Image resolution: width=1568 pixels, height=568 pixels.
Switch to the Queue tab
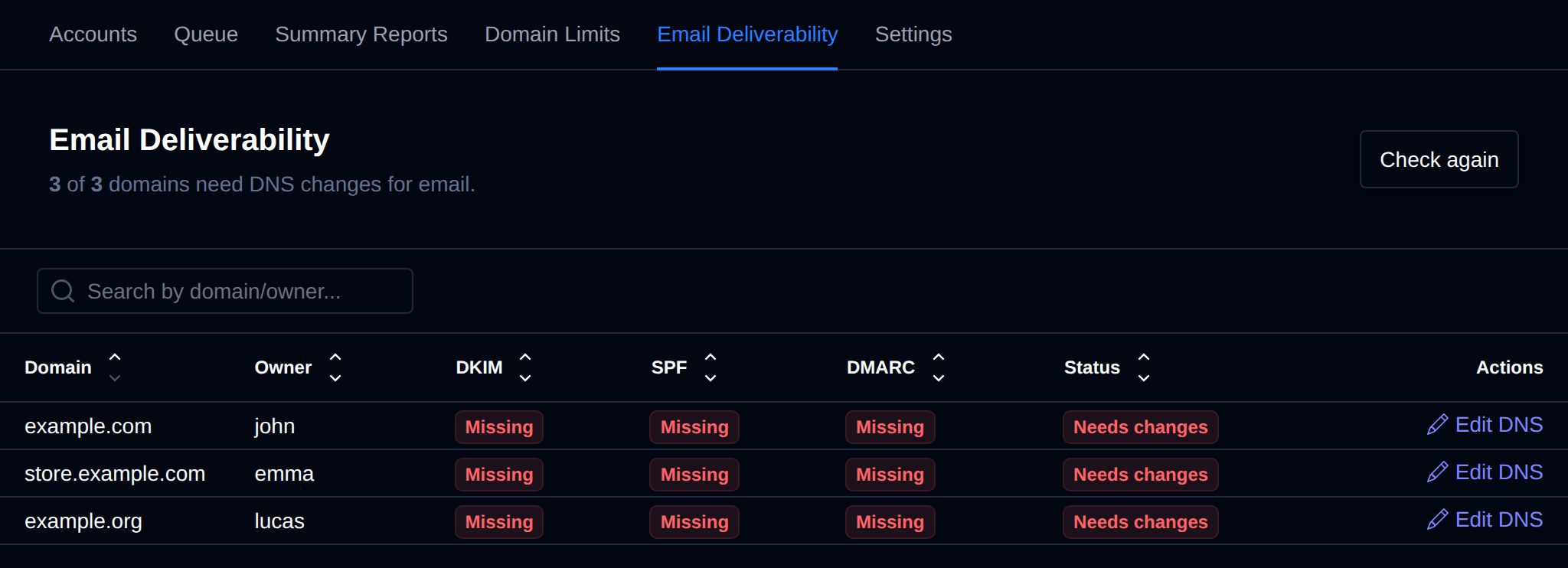206,34
